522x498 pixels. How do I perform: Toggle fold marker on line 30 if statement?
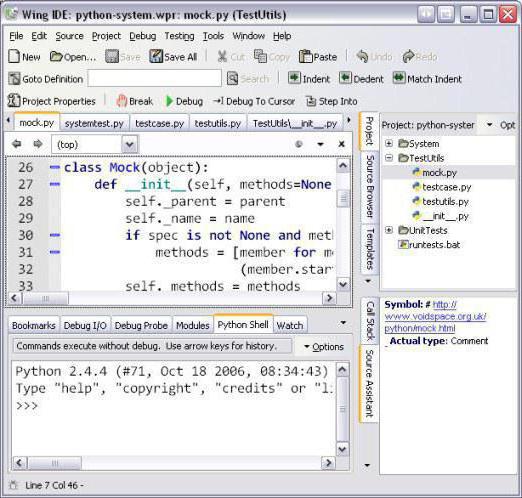pyautogui.click(x=55, y=235)
